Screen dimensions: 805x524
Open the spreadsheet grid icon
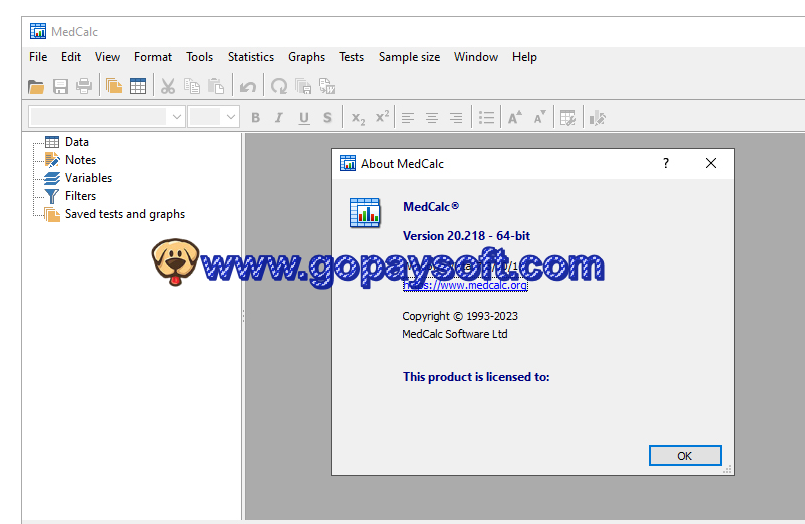[138, 86]
